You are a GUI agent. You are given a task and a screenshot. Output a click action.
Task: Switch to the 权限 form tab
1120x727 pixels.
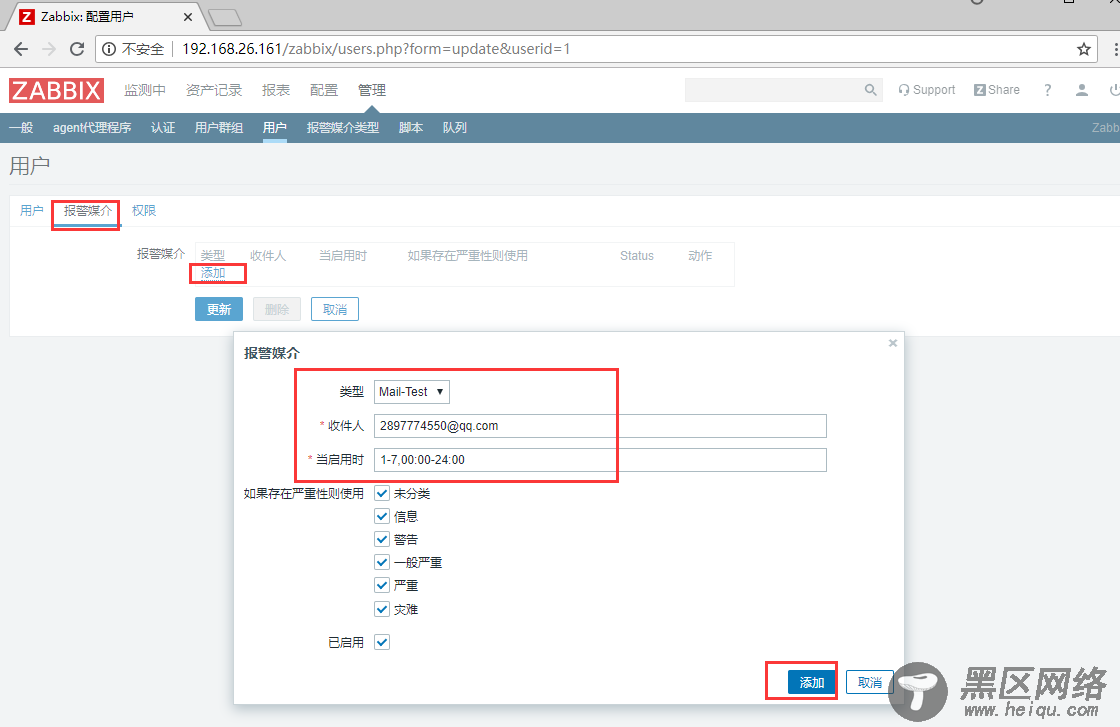[144, 211]
